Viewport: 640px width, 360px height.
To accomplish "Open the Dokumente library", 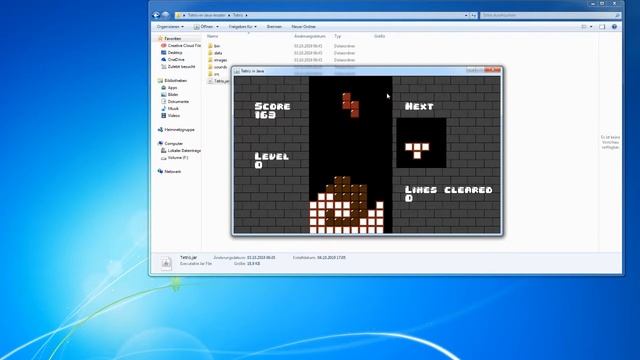I will 175,101.
